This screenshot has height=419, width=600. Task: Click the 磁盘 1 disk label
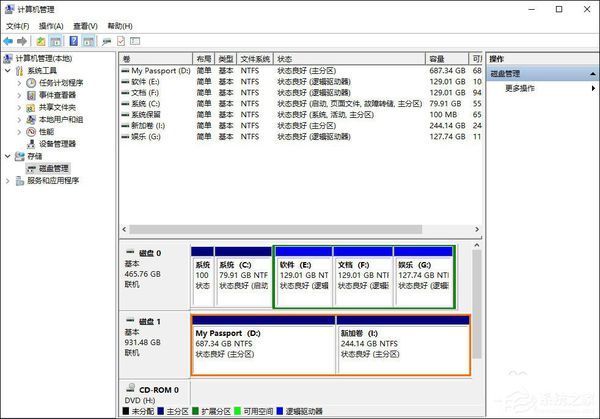click(x=150, y=321)
